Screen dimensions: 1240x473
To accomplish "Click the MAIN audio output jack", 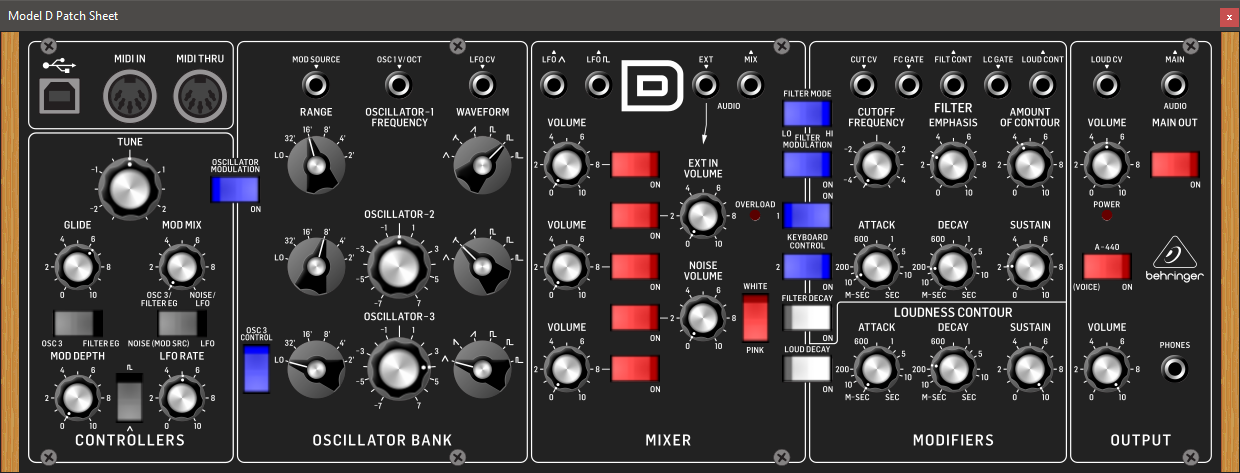I will 1175,86.
